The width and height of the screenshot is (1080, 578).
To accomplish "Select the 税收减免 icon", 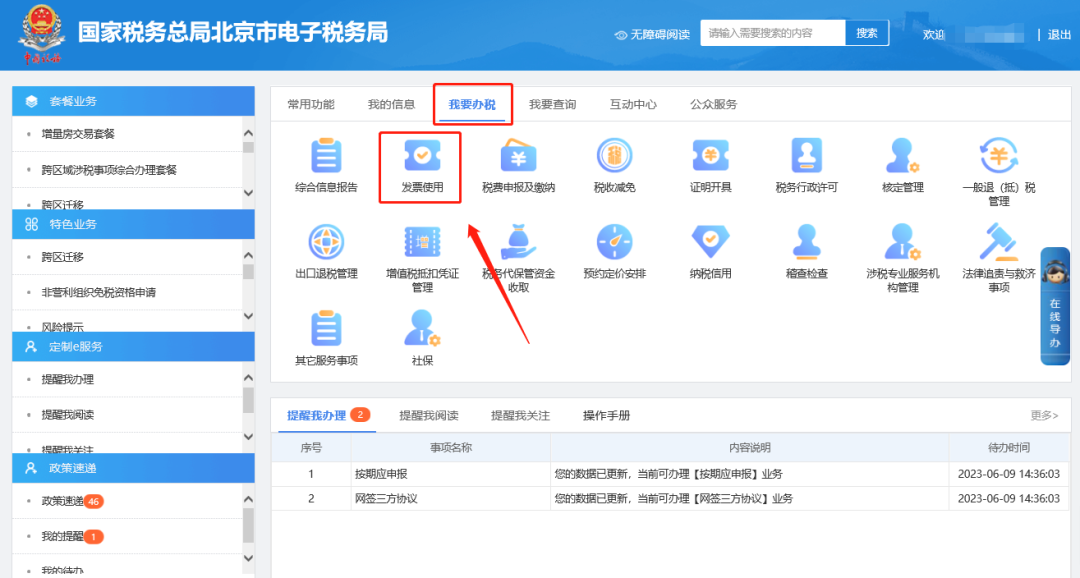I will (x=614, y=158).
